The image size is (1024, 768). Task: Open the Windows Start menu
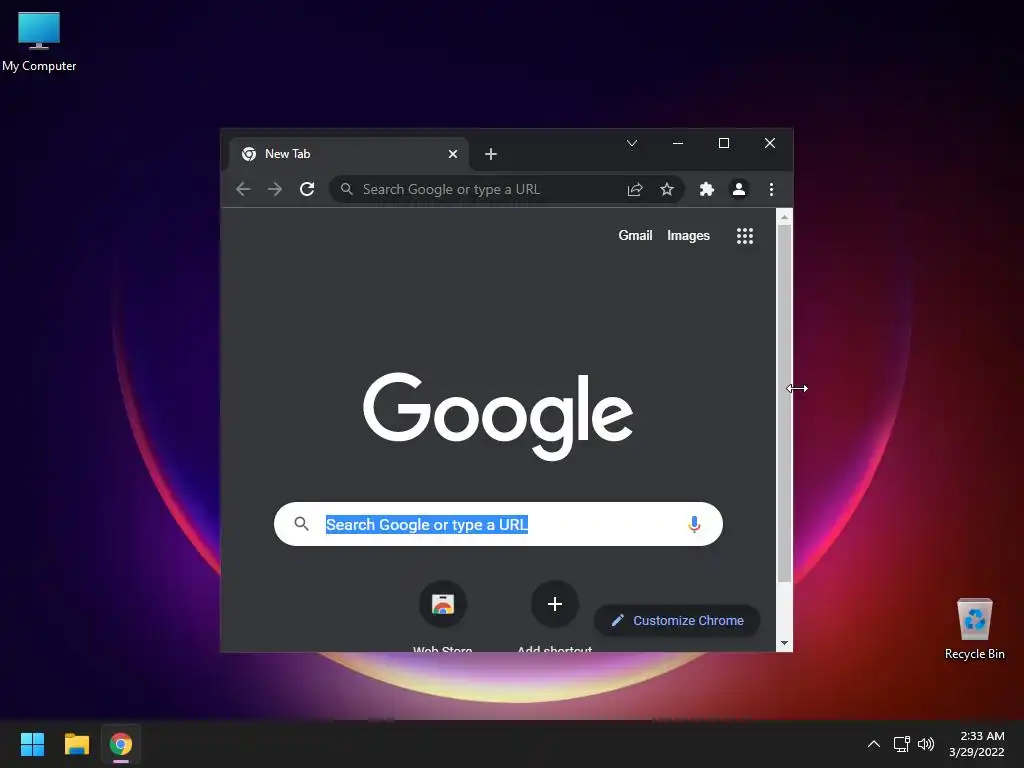pos(32,744)
